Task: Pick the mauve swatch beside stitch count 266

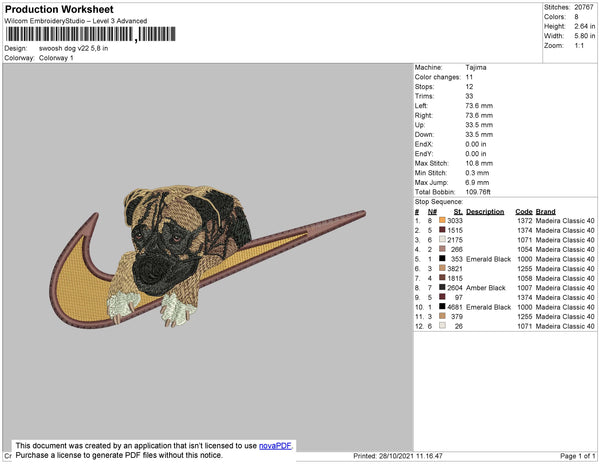Action: coord(442,249)
